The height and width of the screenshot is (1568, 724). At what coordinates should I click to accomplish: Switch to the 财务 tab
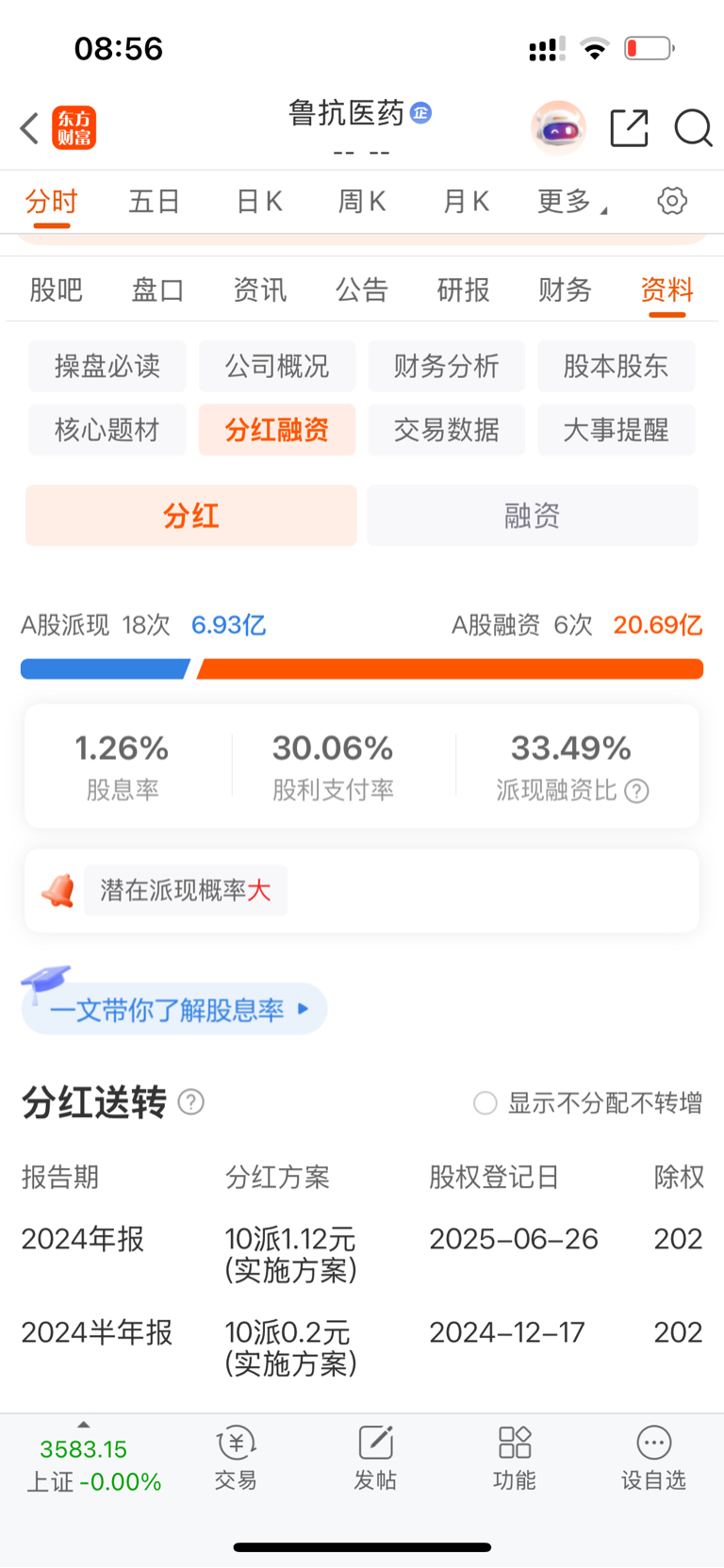pyautogui.click(x=565, y=289)
